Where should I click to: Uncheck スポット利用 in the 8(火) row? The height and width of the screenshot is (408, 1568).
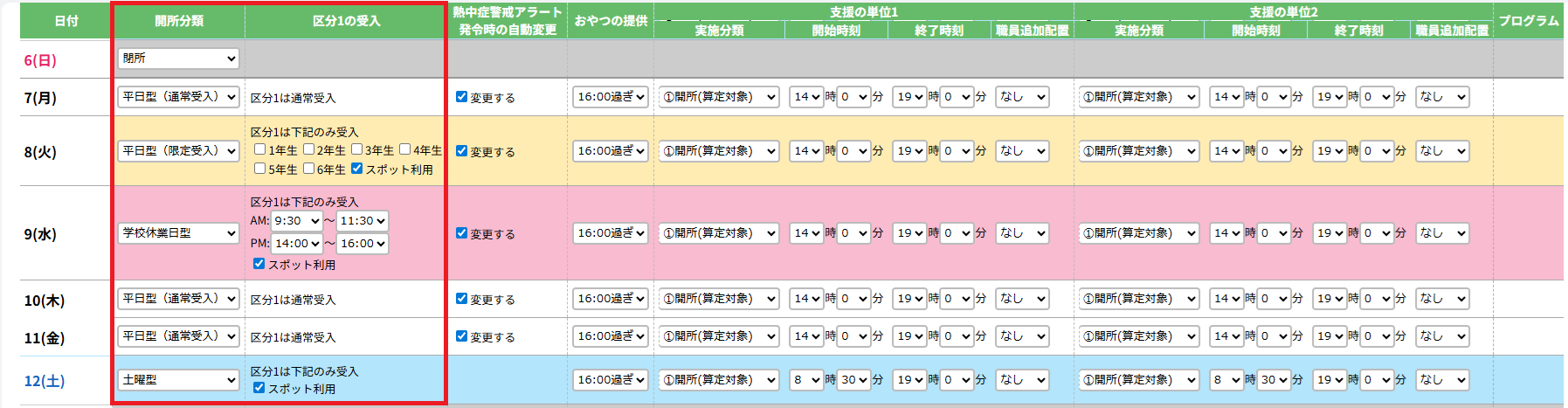tap(356, 169)
